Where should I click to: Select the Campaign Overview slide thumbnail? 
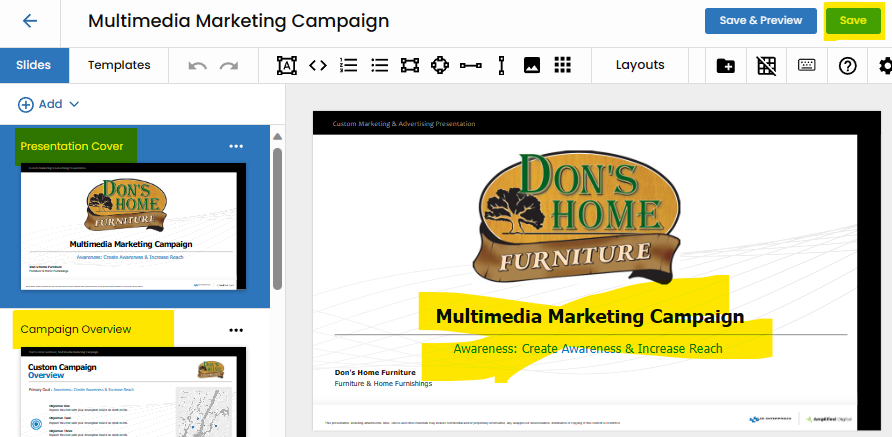pos(134,391)
